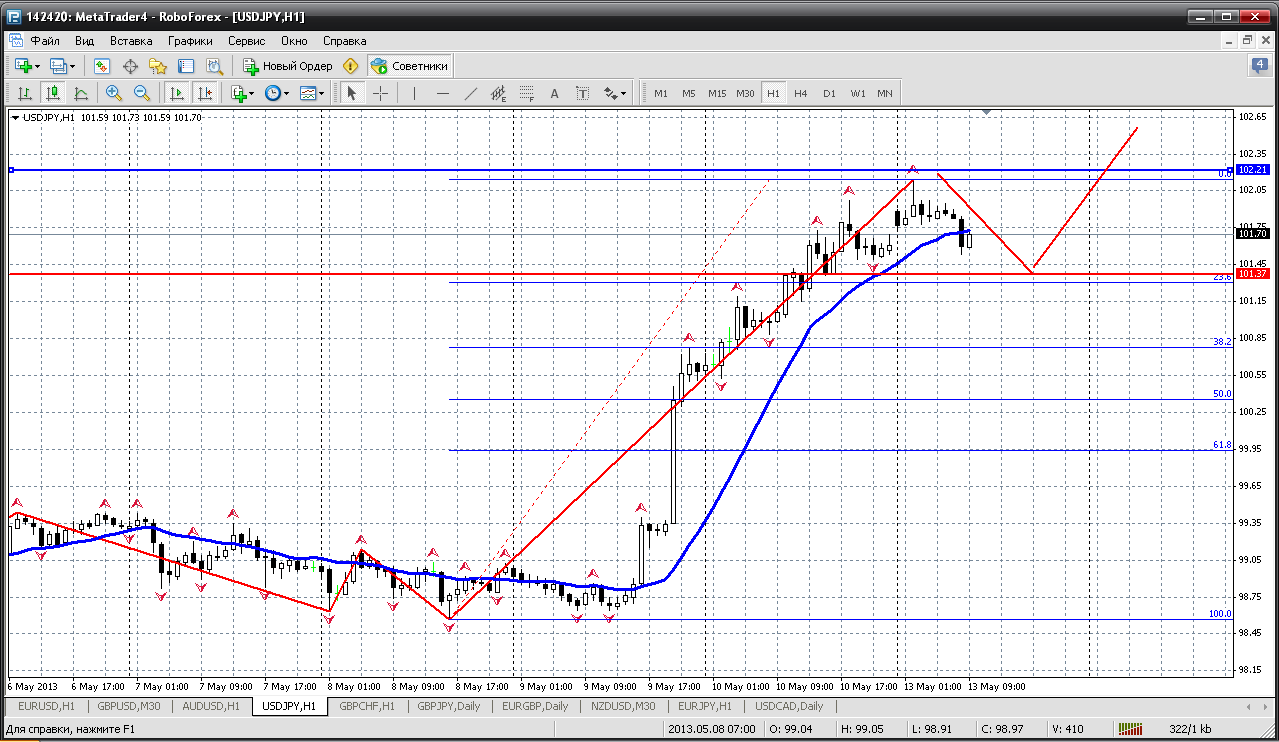Viewport: 1279px width, 742px height.
Task: Open the notifications chat bubble icon
Action: pos(1259,66)
